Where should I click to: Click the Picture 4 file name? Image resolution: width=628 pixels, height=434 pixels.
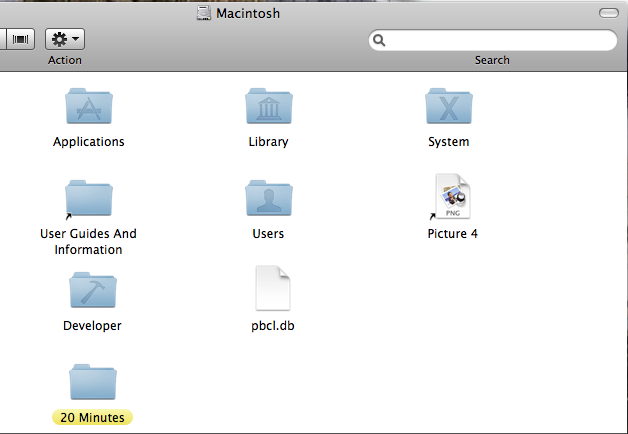(453, 233)
